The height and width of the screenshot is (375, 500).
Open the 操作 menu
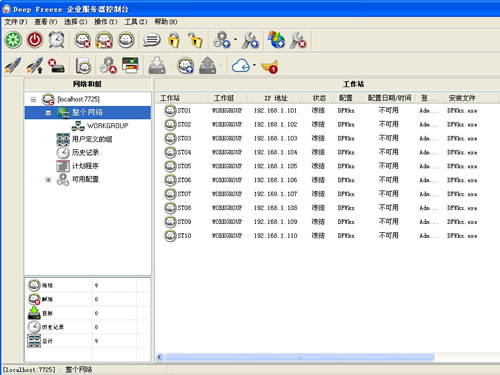[105, 22]
